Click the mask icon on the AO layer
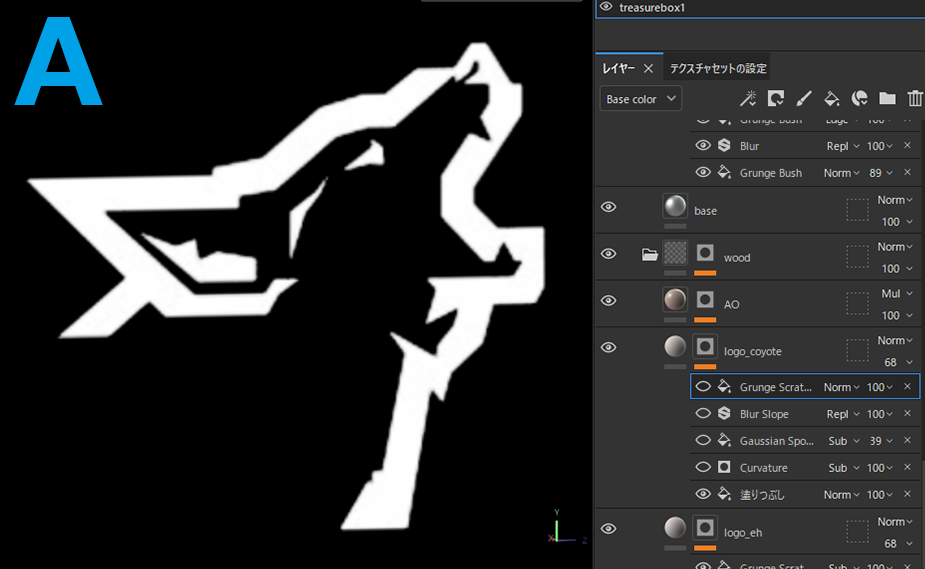 pyautogui.click(x=705, y=300)
